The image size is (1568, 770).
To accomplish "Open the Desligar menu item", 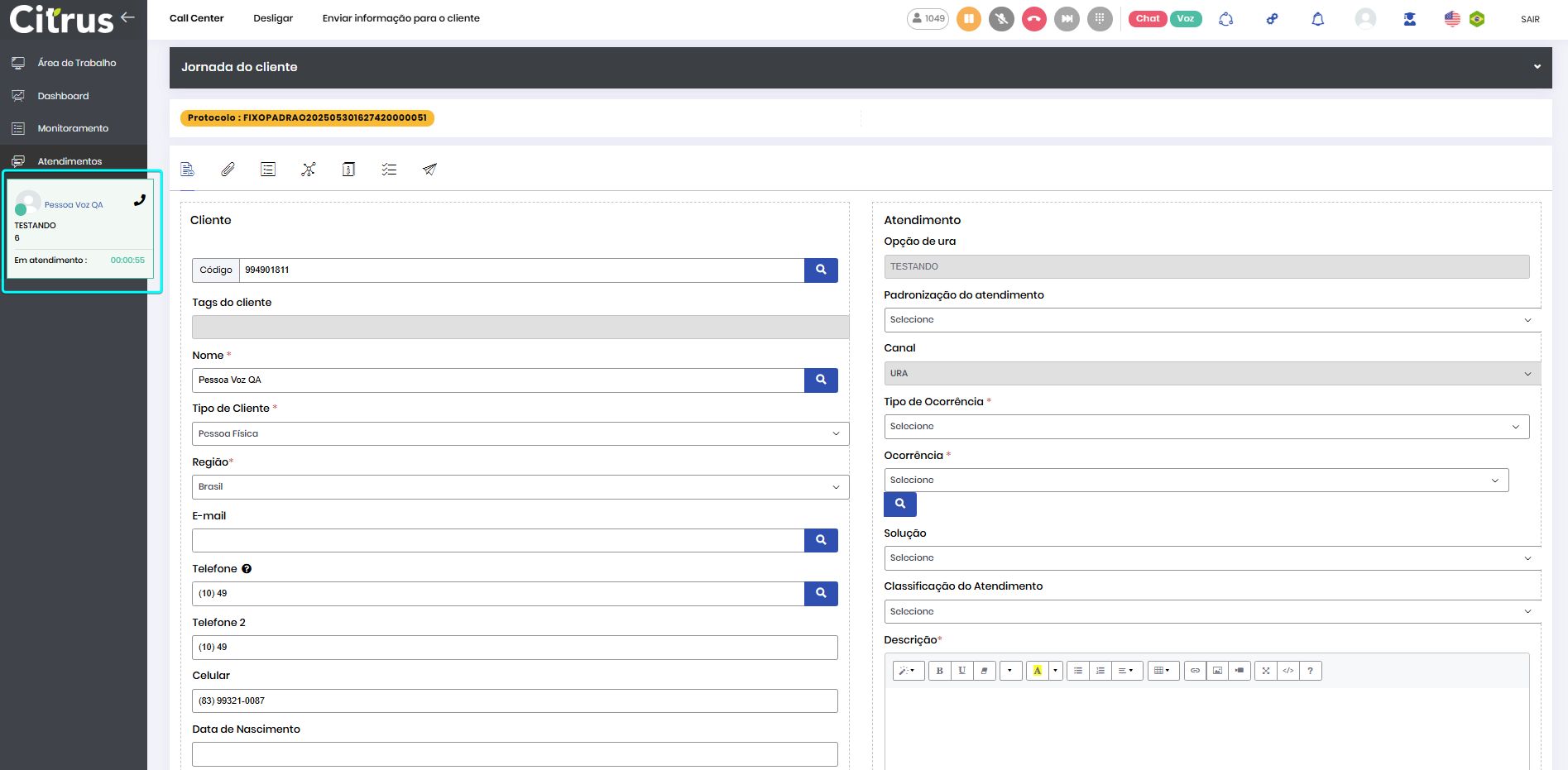I will pos(272,18).
